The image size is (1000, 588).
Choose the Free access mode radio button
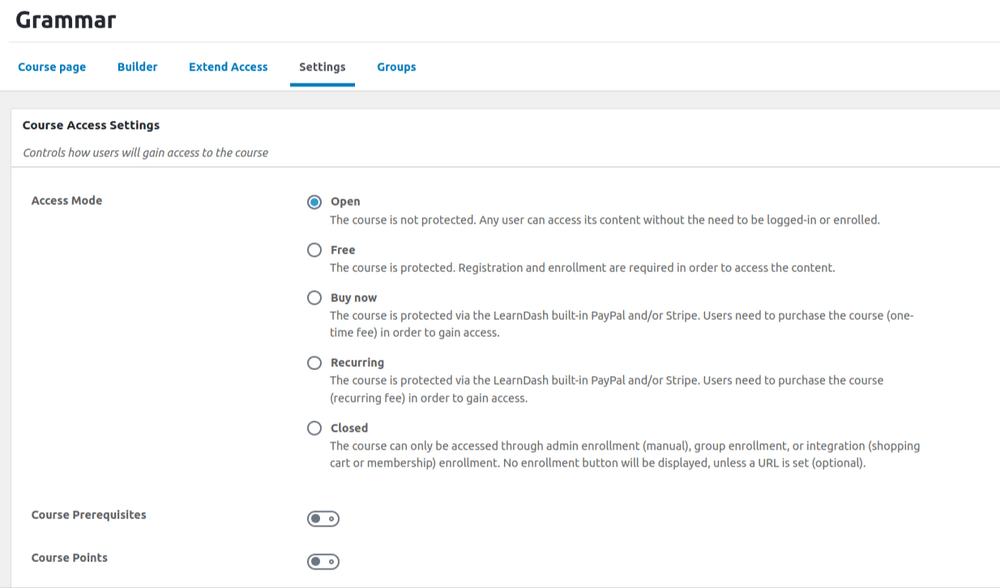click(x=315, y=250)
